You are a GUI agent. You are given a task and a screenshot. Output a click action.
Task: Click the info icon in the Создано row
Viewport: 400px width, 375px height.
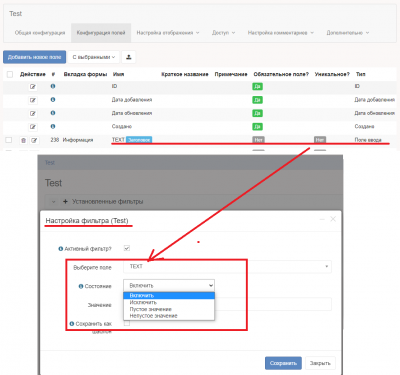tap(53, 126)
